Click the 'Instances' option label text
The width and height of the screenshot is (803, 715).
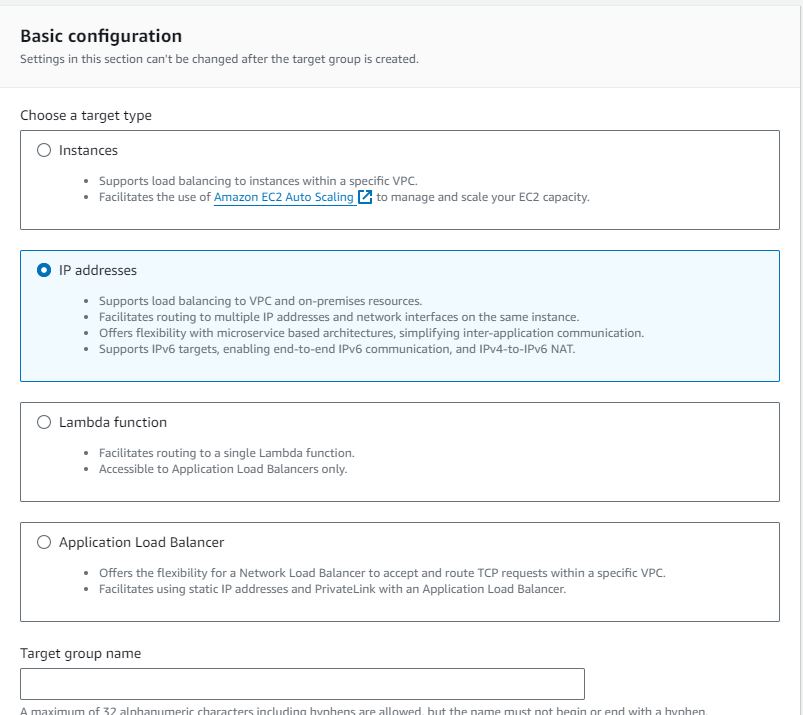click(x=88, y=150)
